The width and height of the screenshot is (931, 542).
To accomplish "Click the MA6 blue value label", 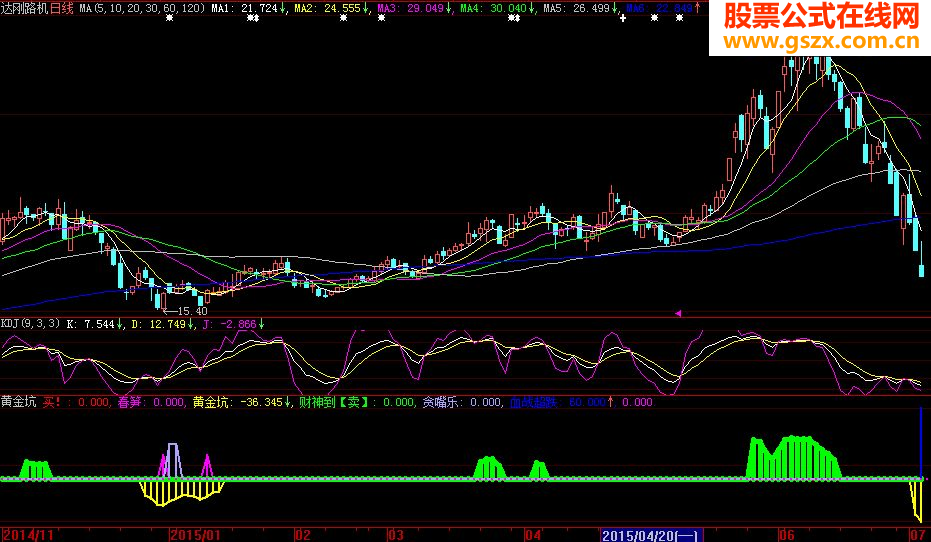I will pos(659,8).
